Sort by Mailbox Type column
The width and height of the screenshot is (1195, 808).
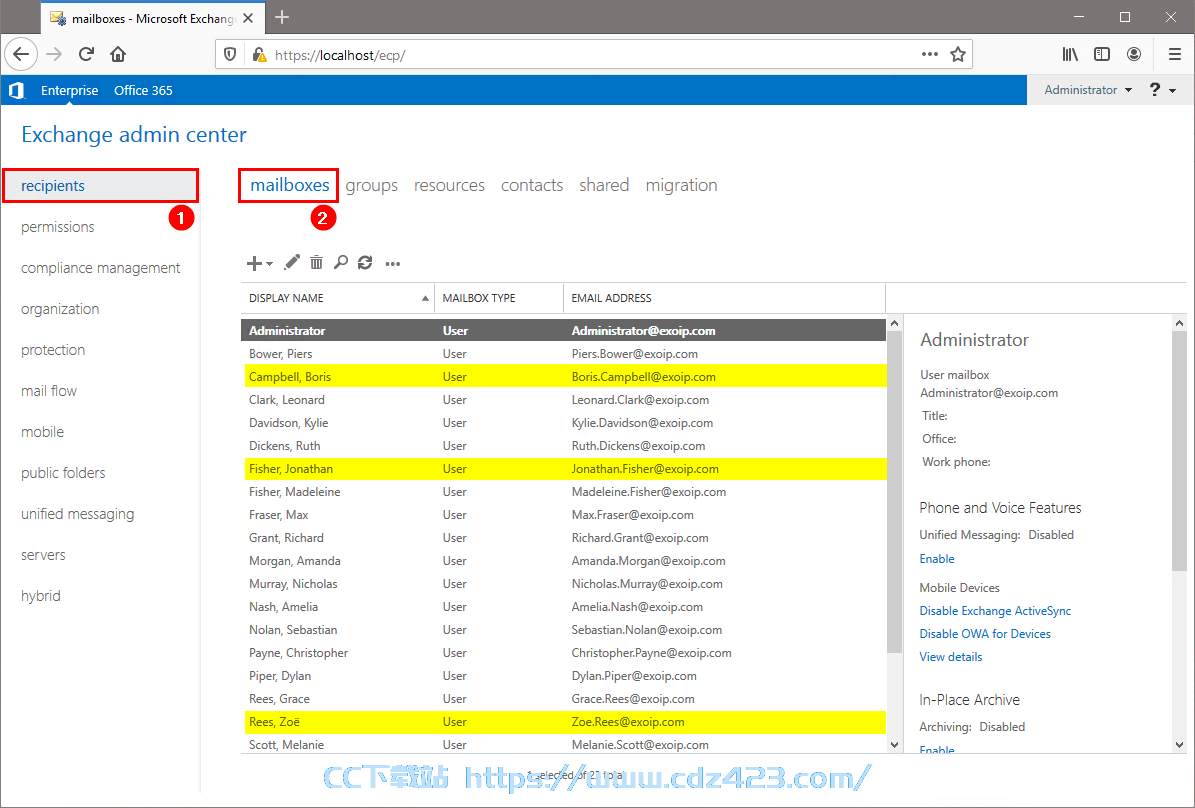pyautogui.click(x=498, y=298)
